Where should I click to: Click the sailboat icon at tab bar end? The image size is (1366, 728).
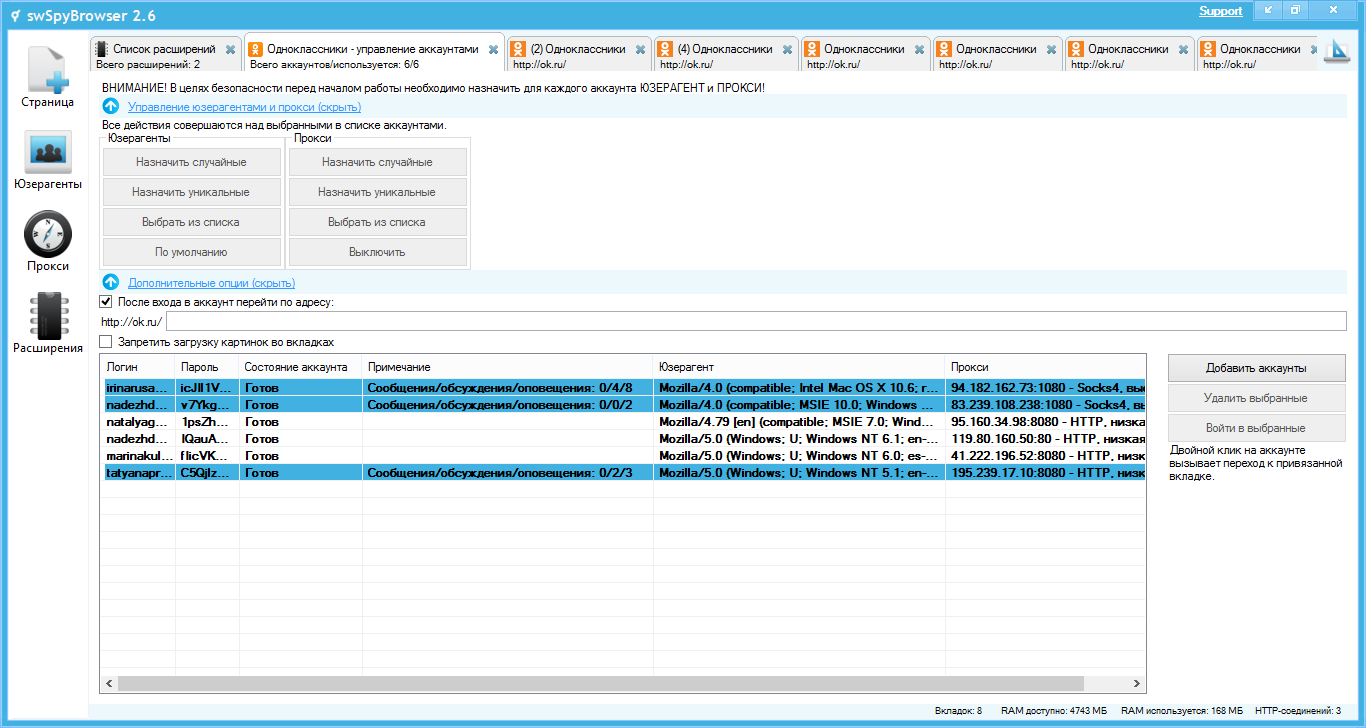coord(1336,53)
